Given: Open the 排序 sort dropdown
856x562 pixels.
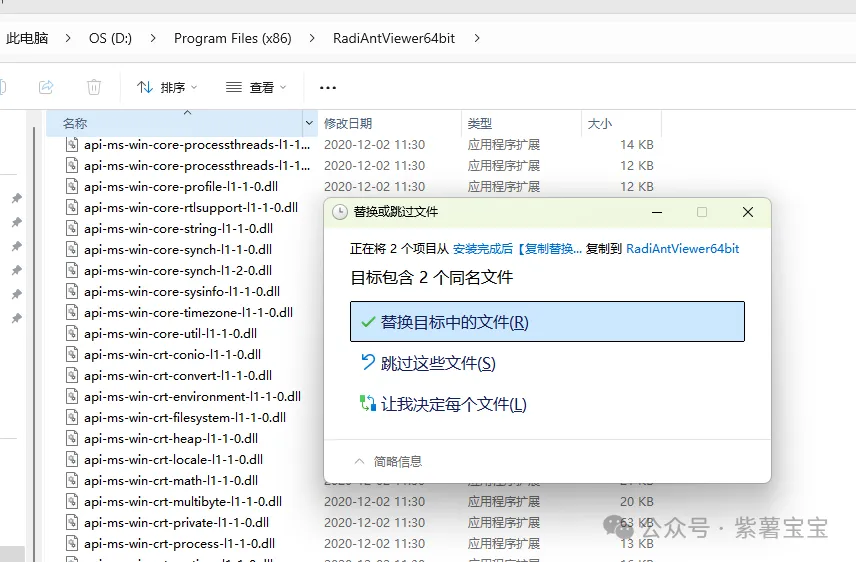Looking at the screenshot, I should [x=167, y=88].
